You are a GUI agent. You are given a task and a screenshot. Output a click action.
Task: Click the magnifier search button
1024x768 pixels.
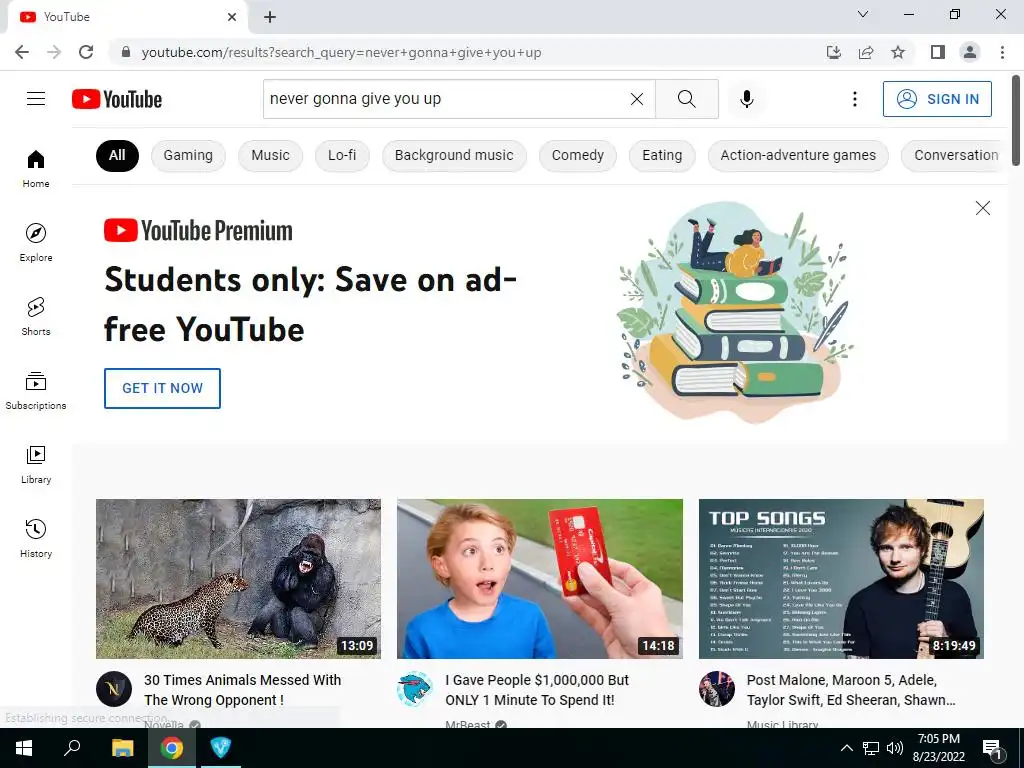(x=686, y=99)
